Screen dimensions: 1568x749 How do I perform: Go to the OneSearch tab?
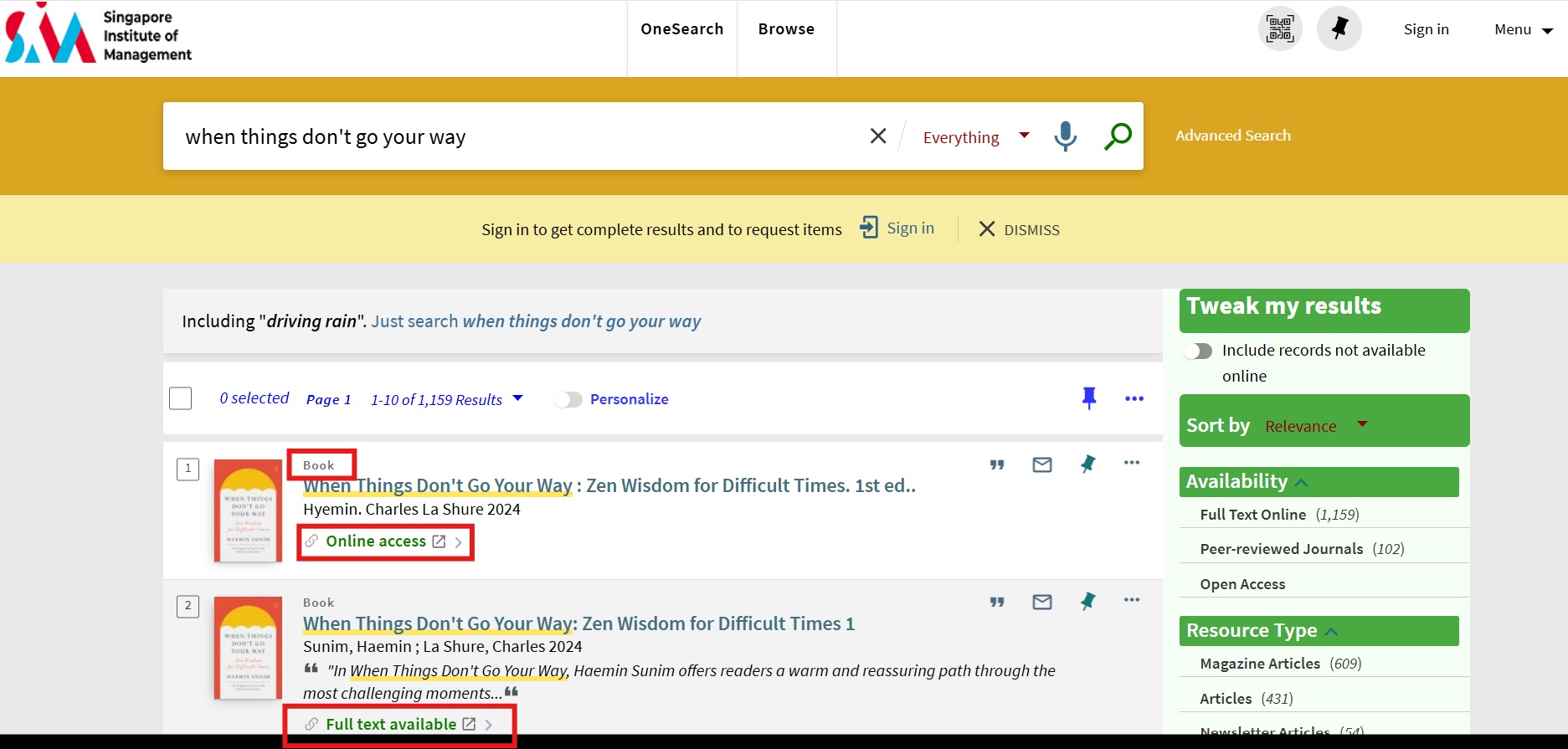pyautogui.click(x=682, y=29)
